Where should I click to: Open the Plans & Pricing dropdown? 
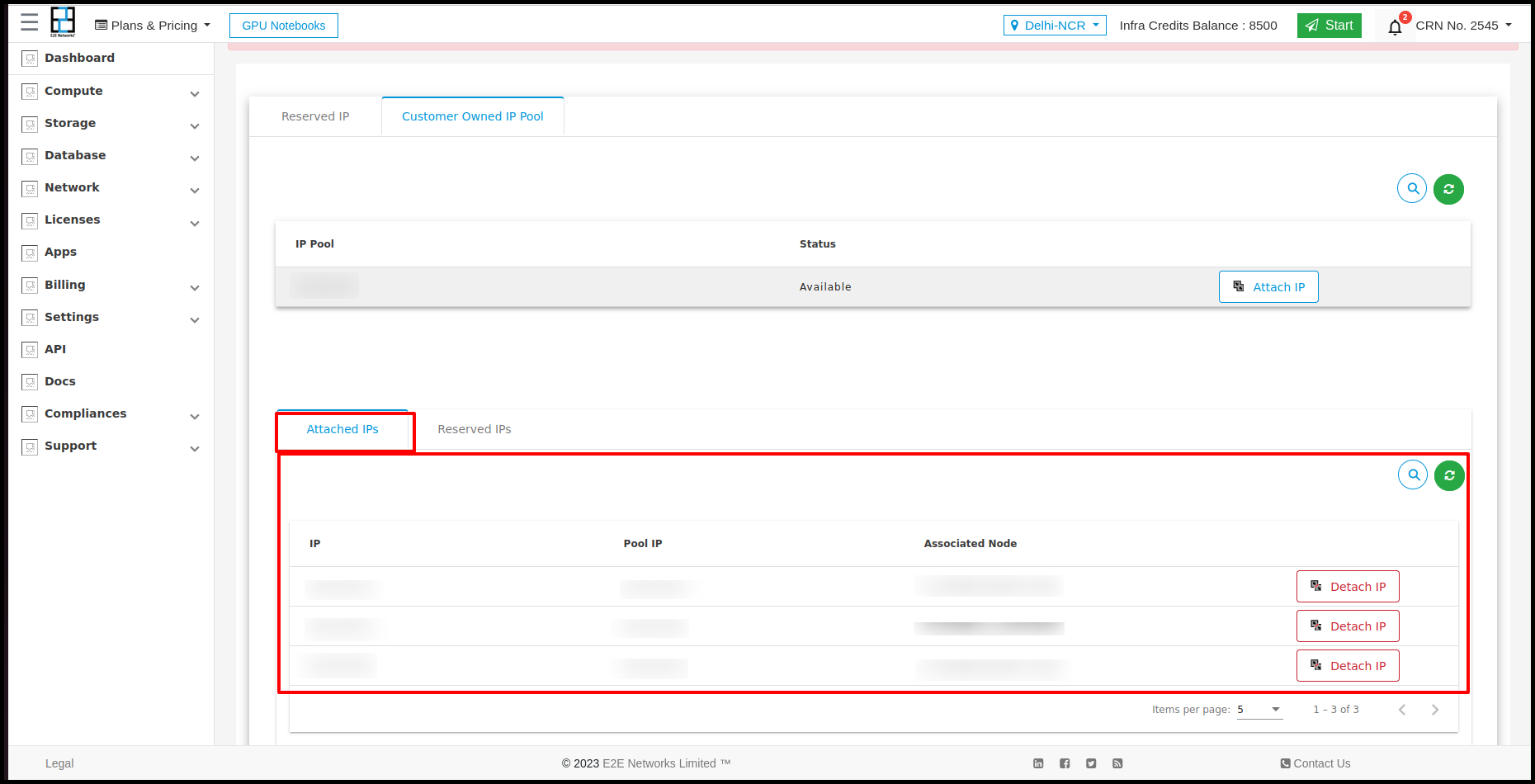point(153,26)
